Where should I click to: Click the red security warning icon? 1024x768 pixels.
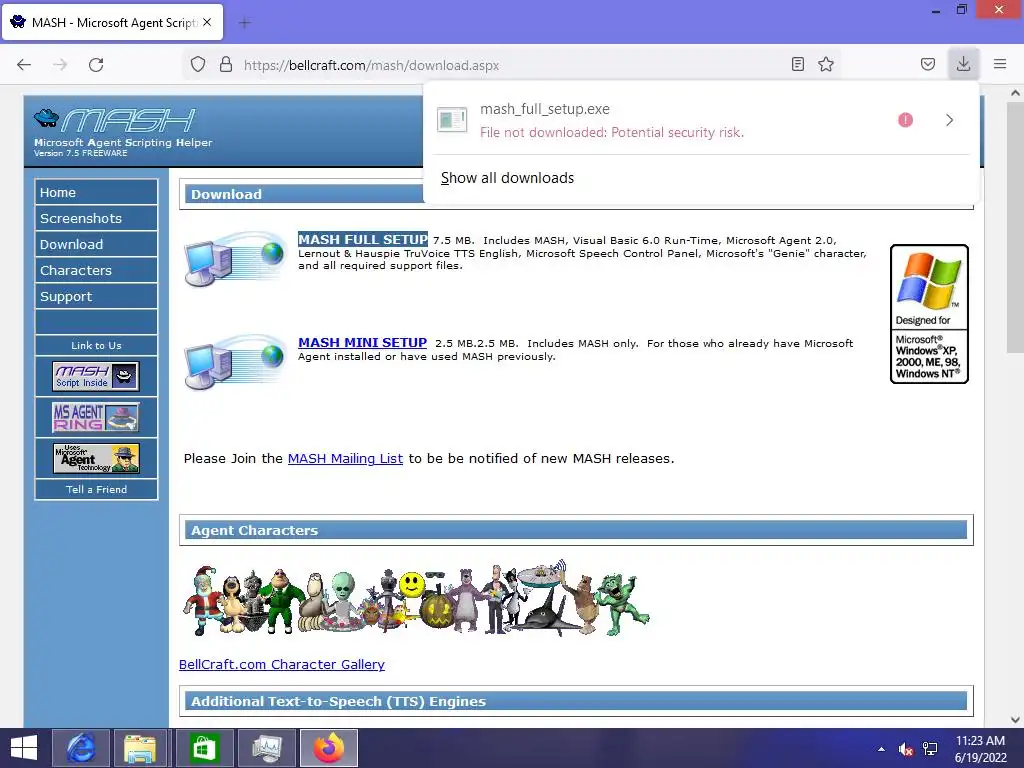pos(905,120)
